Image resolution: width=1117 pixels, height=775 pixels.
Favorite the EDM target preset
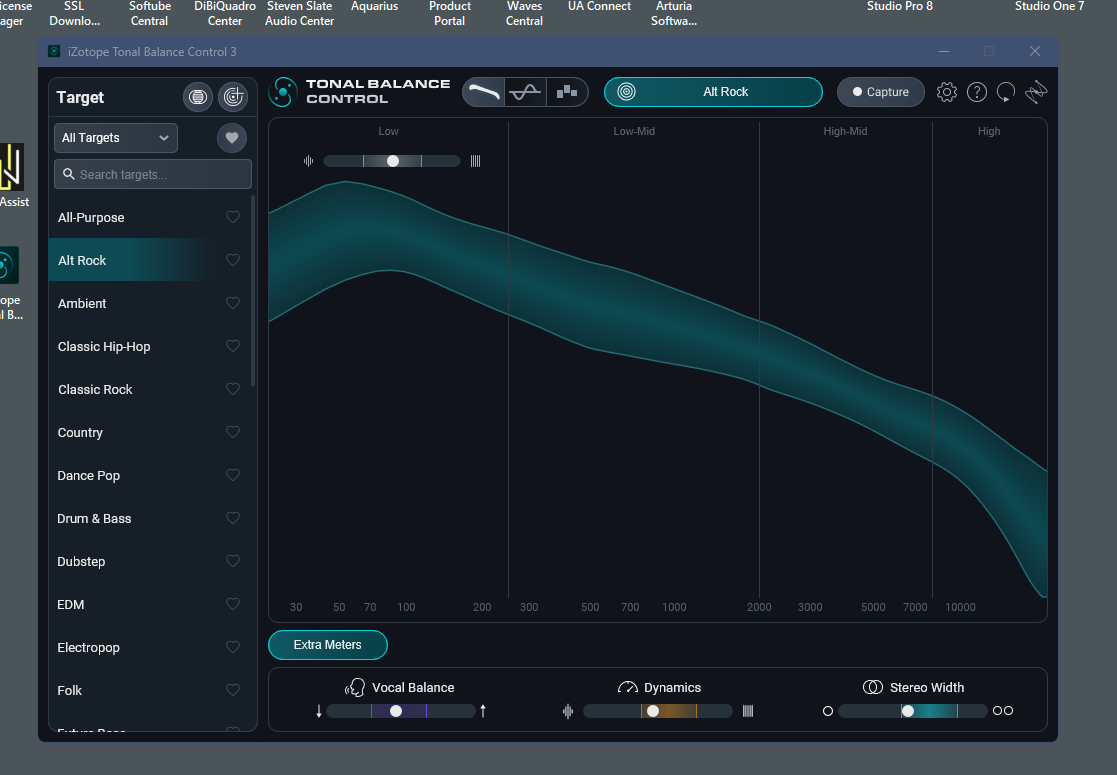click(x=232, y=604)
